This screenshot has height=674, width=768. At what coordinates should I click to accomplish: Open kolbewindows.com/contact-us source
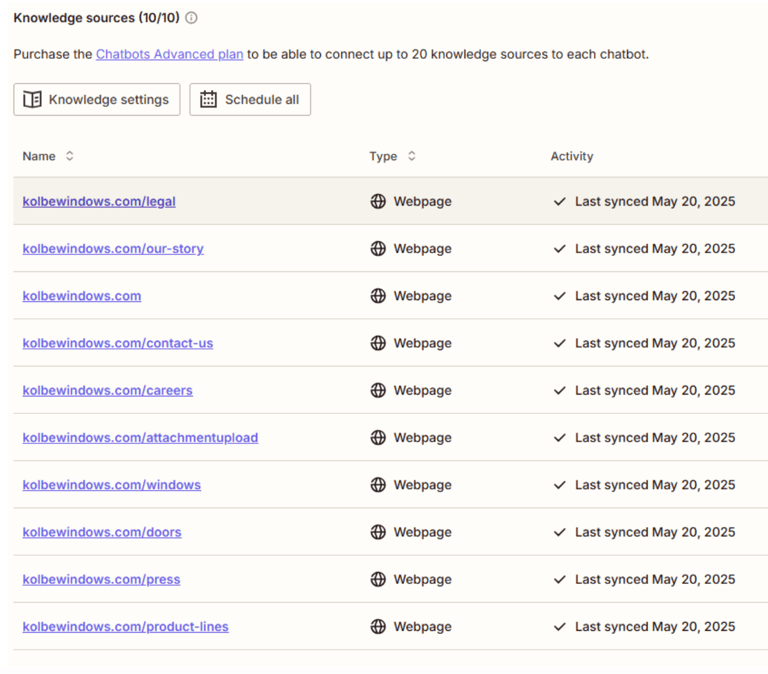(118, 343)
